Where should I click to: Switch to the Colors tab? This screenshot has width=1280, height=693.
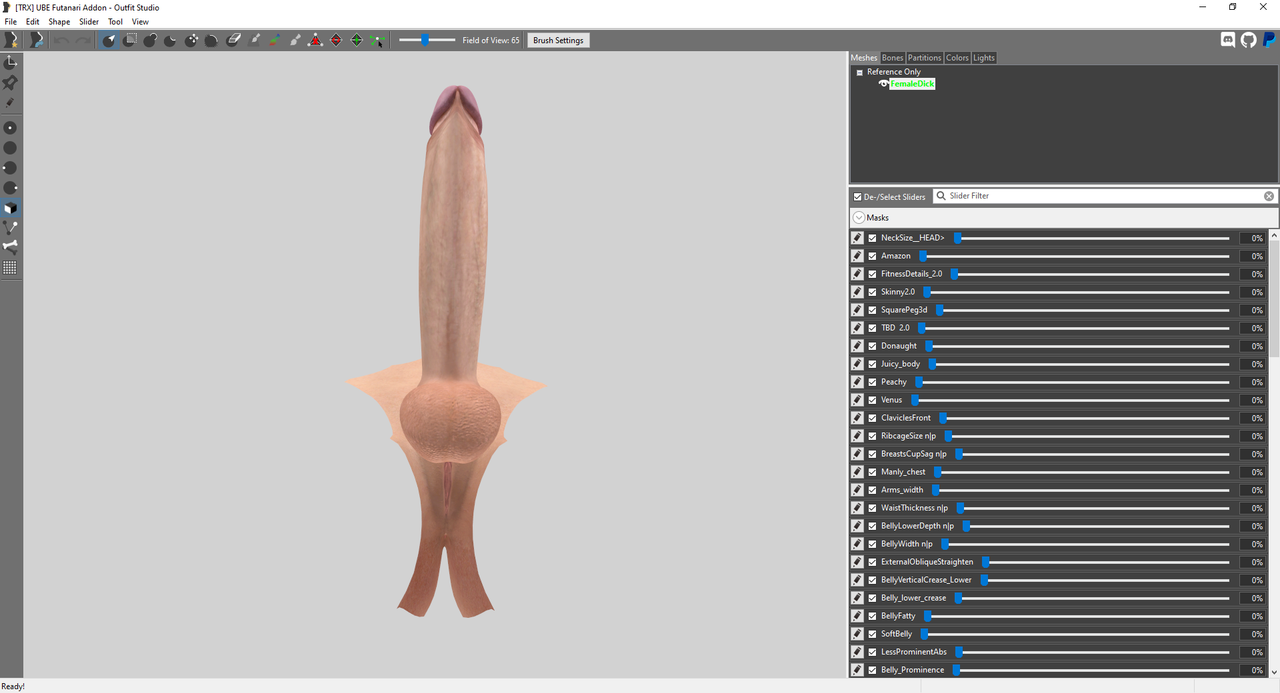click(957, 58)
